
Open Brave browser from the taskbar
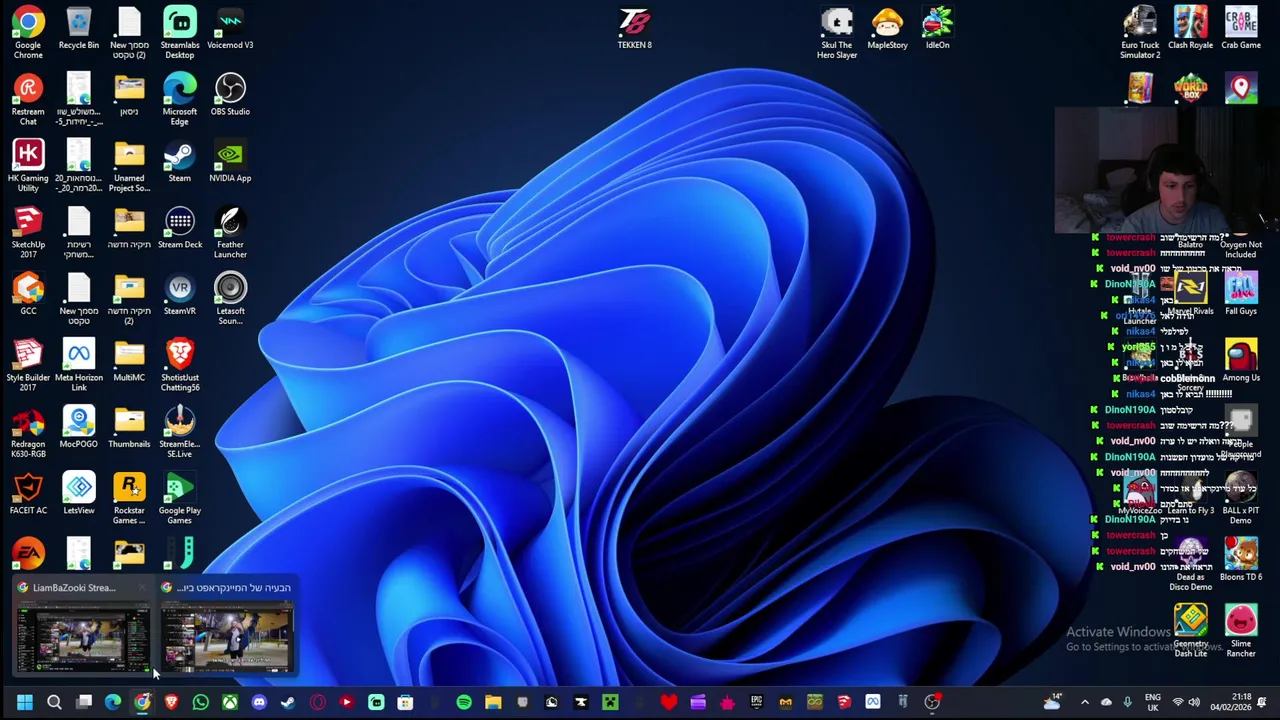pos(171,702)
